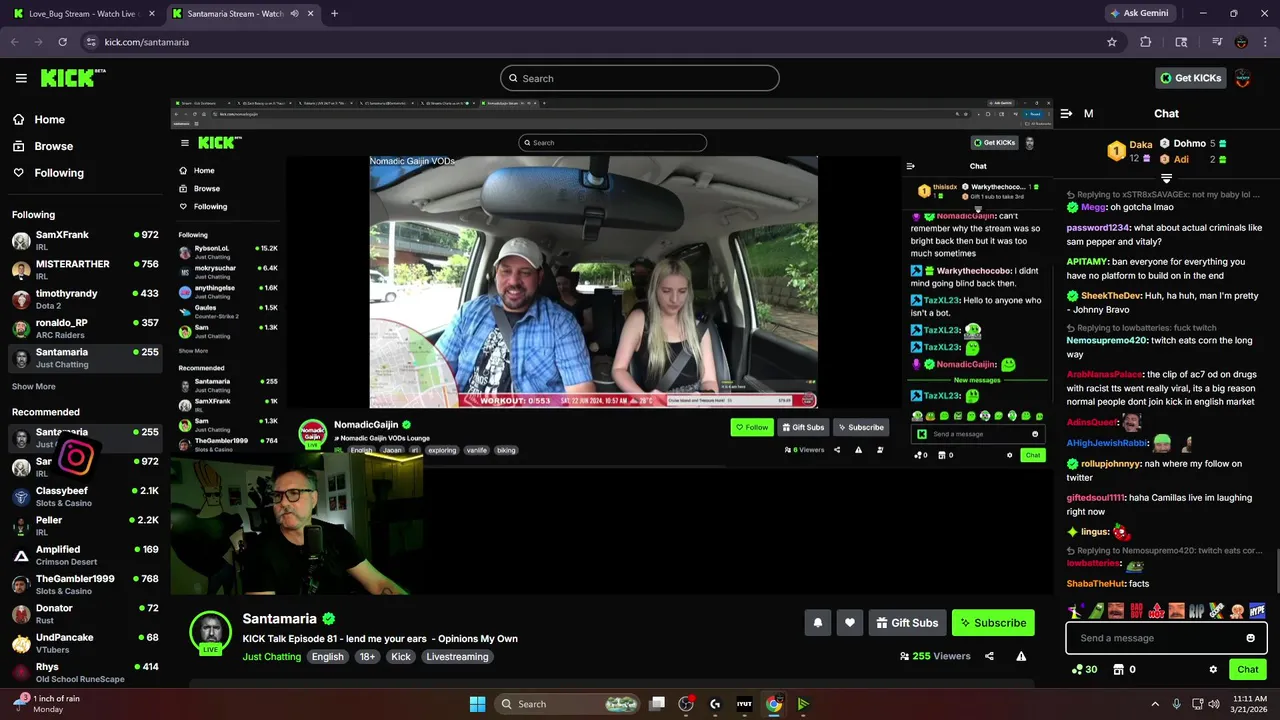1280x720 pixels.
Task: Click the Gift Subs button
Action: pyautogui.click(x=907, y=622)
